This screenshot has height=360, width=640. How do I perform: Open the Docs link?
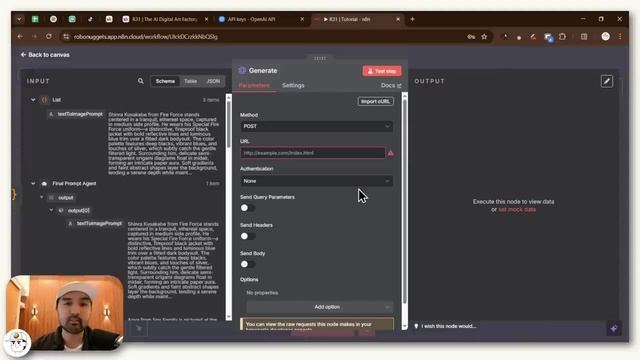(391, 85)
